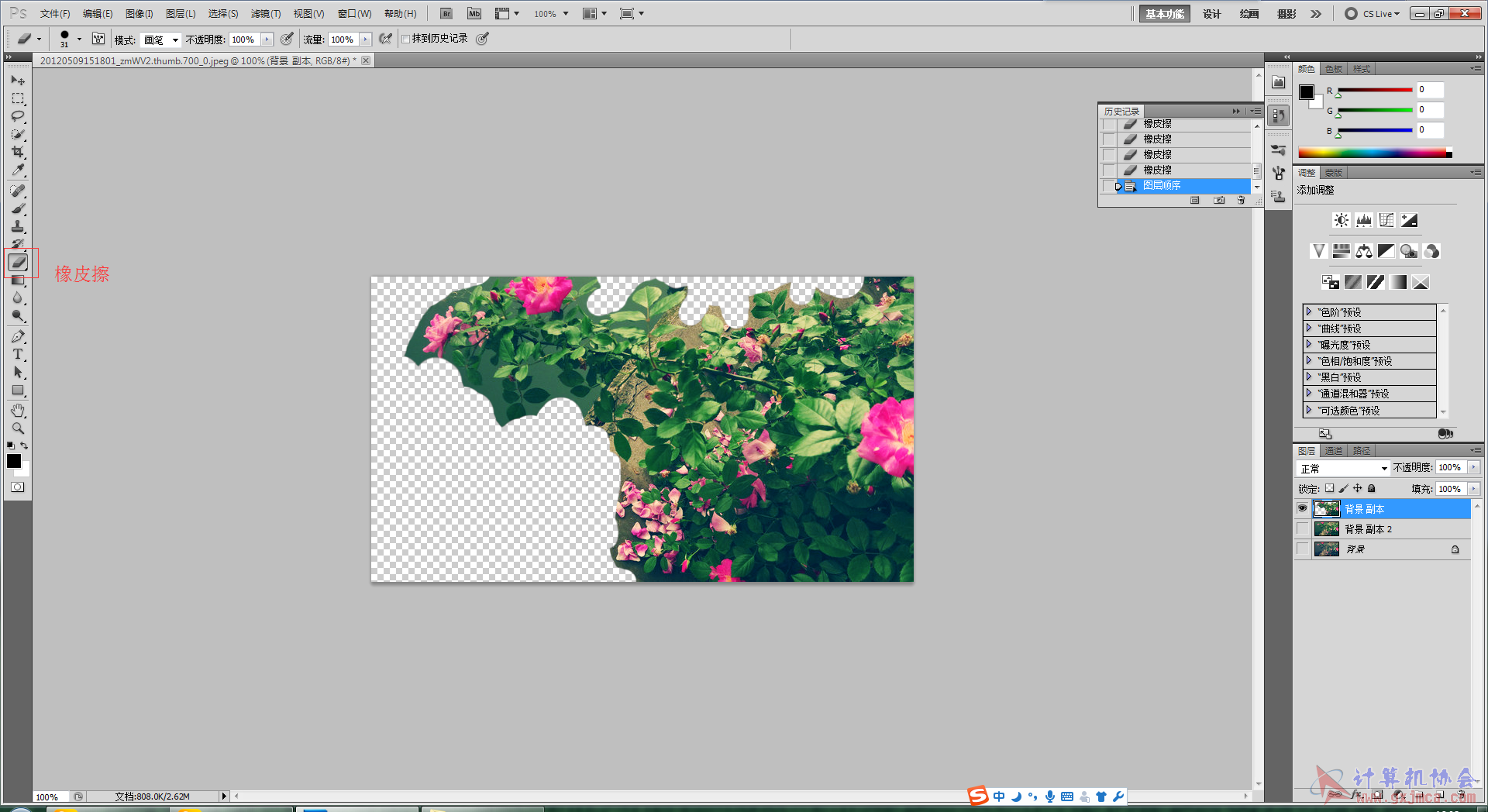This screenshot has width=1488, height=812.
Task: Select the Pen tool
Action: coord(18,336)
